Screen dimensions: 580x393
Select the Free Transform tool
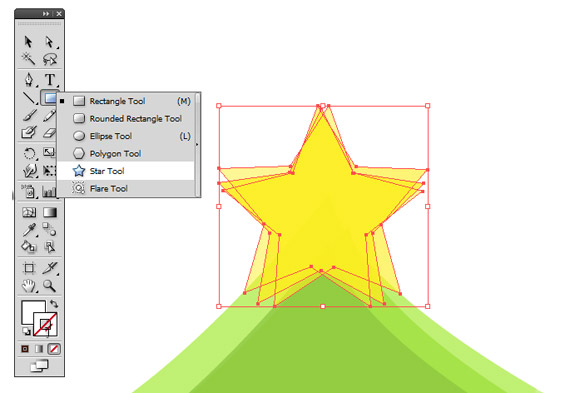tap(49, 170)
